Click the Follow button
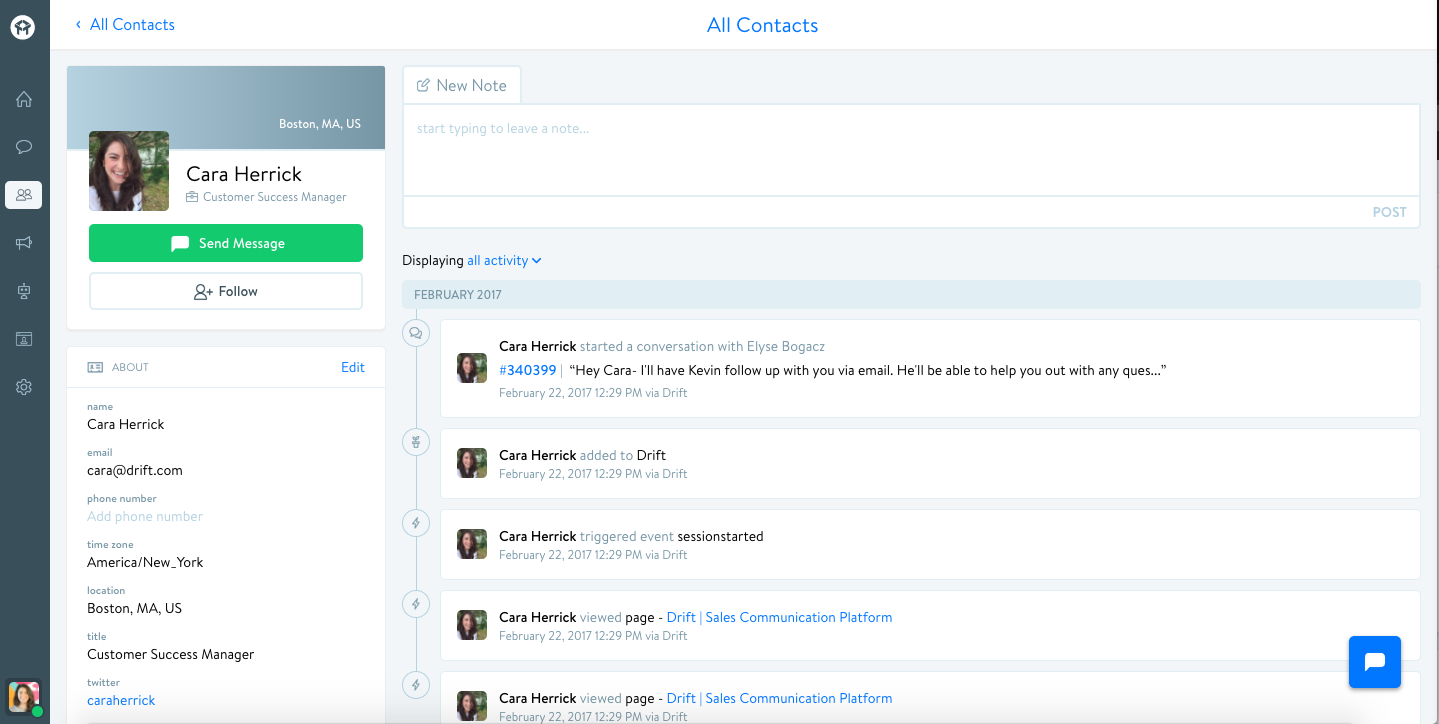Image resolution: width=1439 pixels, height=724 pixels. pos(226,291)
